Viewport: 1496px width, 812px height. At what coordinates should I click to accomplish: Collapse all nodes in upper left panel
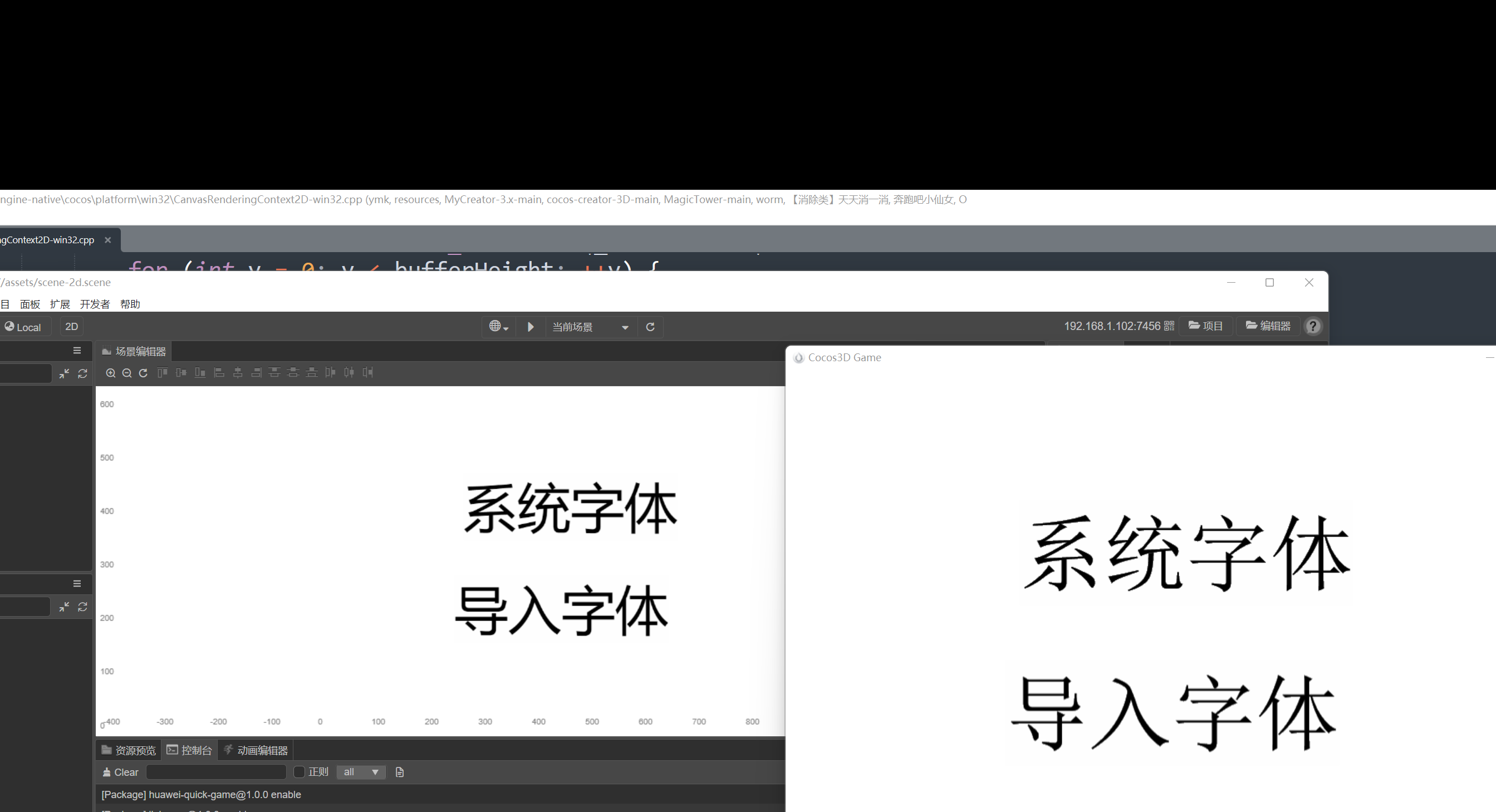65,374
